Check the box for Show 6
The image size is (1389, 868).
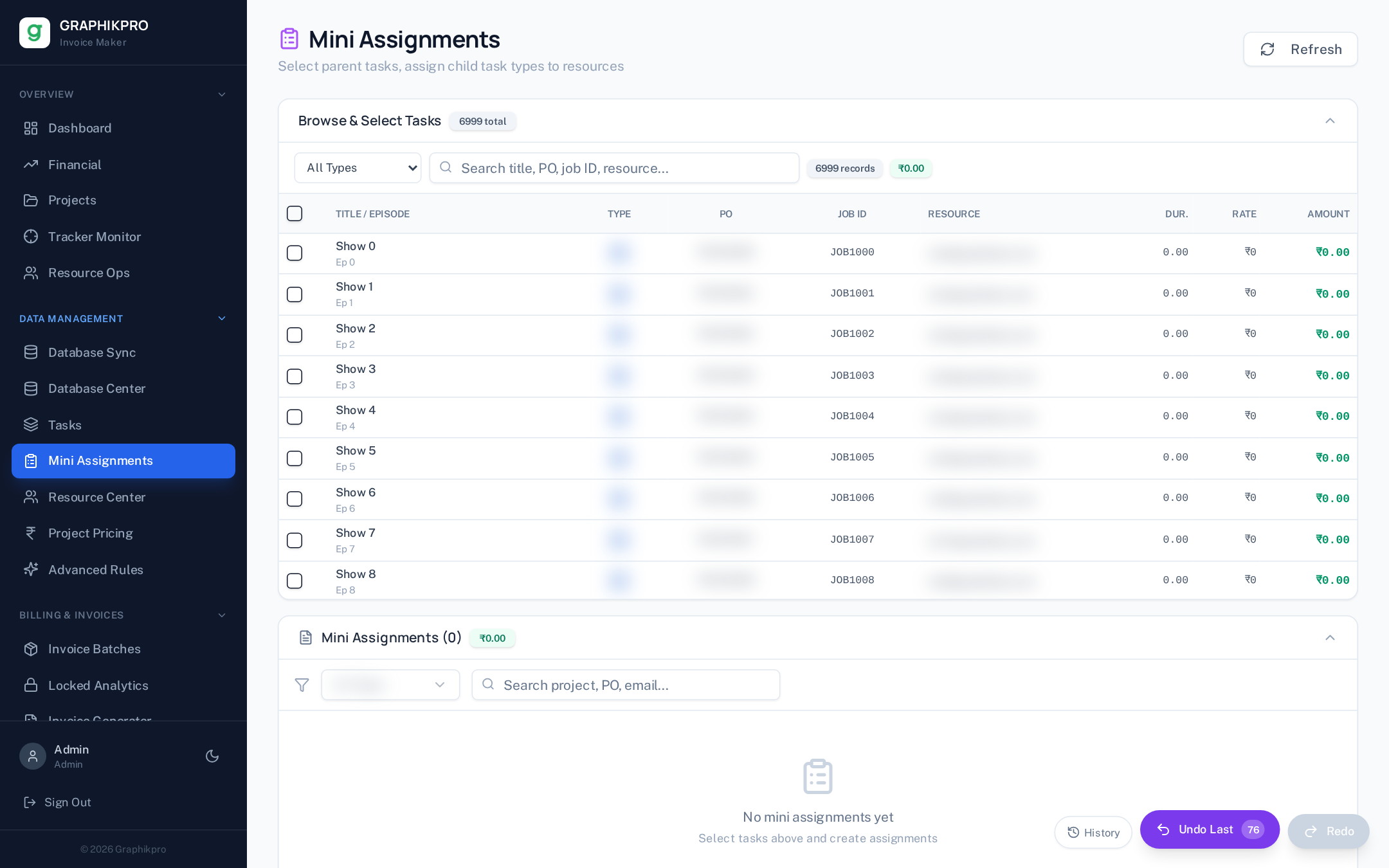[295, 499]
